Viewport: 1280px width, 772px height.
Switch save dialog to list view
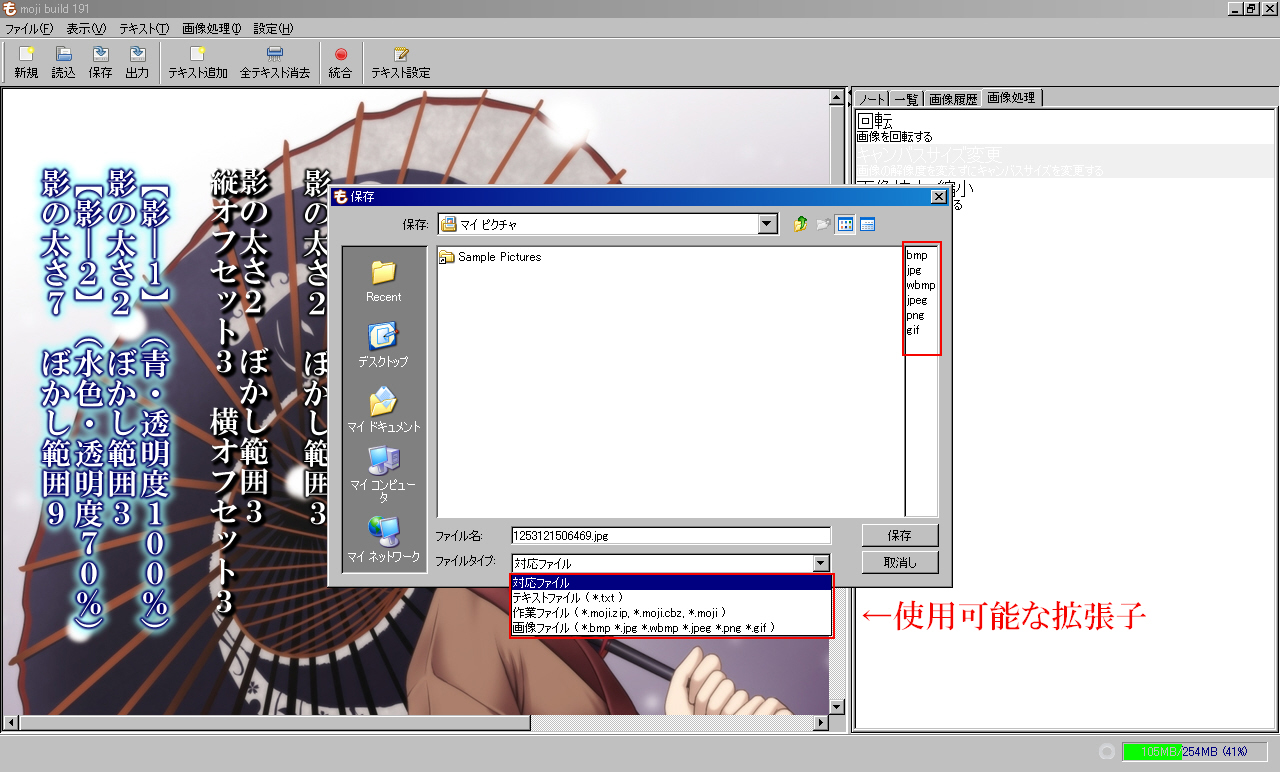(845, 224)
